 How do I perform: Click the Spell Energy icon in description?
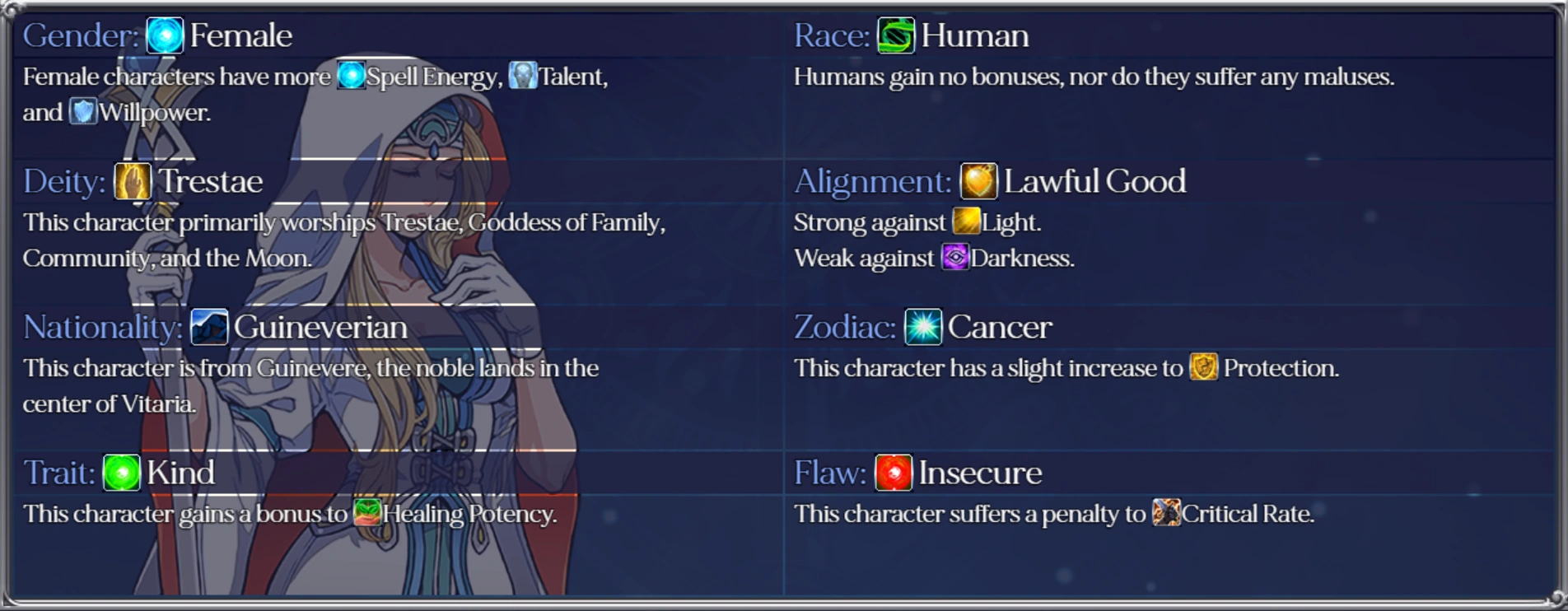[352, 76]
